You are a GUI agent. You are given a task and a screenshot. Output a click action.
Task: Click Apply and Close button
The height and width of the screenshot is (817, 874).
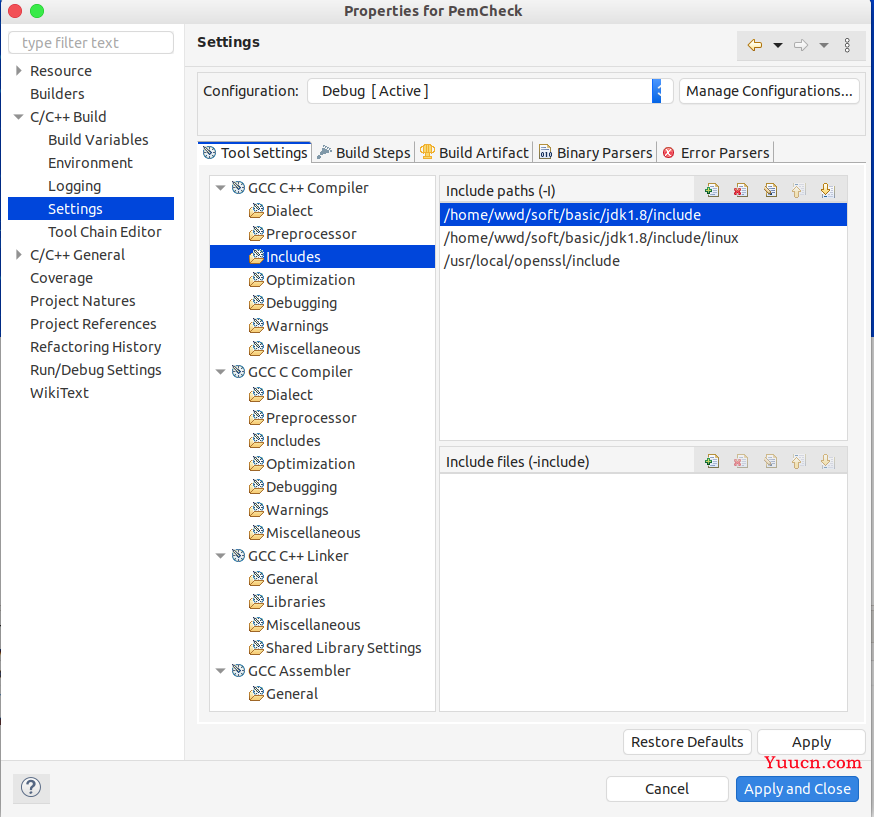pyautogui.click(x=797, y=789)
